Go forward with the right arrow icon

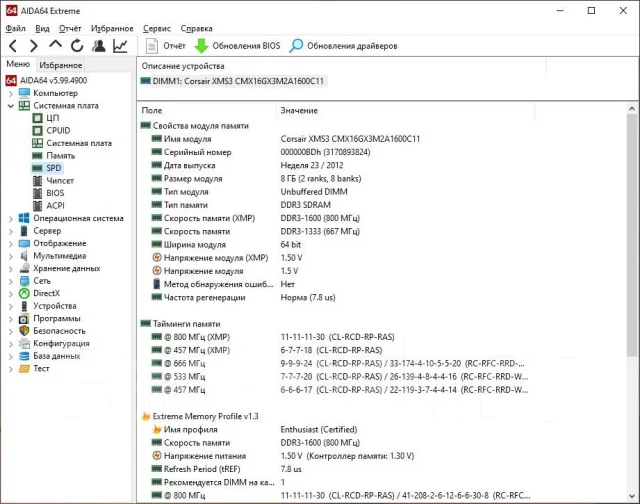point(34,46)
